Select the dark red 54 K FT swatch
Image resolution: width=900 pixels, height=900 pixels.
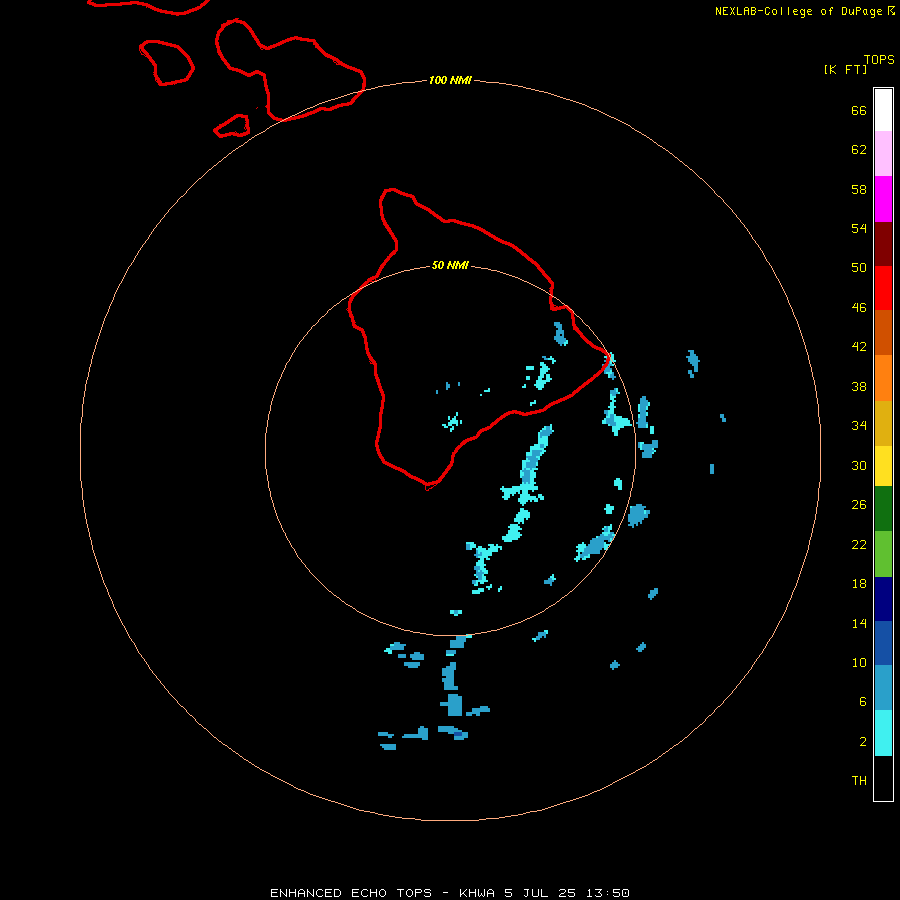(x=883, y=243)
